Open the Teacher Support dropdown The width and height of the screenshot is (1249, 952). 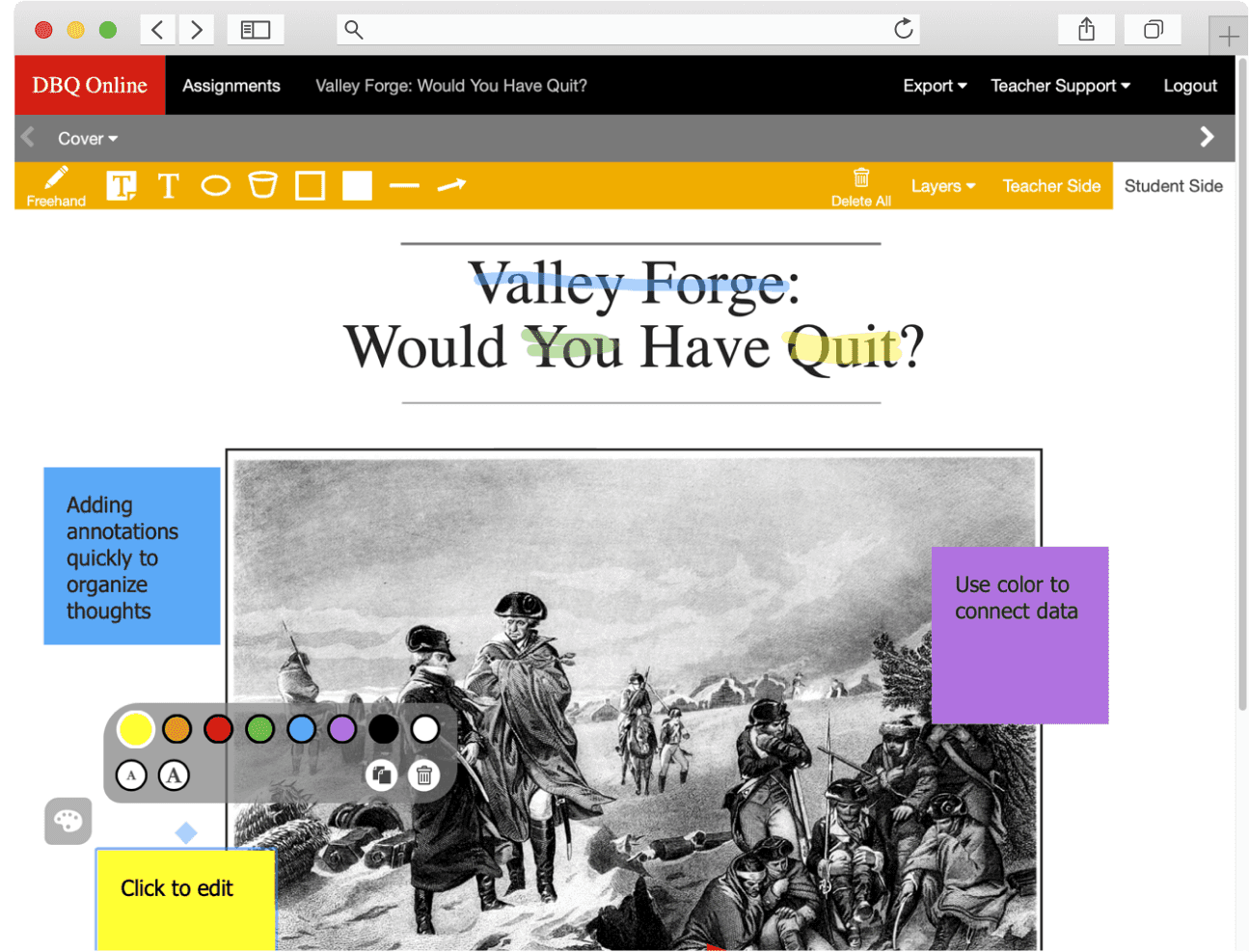pyautogui.click(x=1060, y=86)
